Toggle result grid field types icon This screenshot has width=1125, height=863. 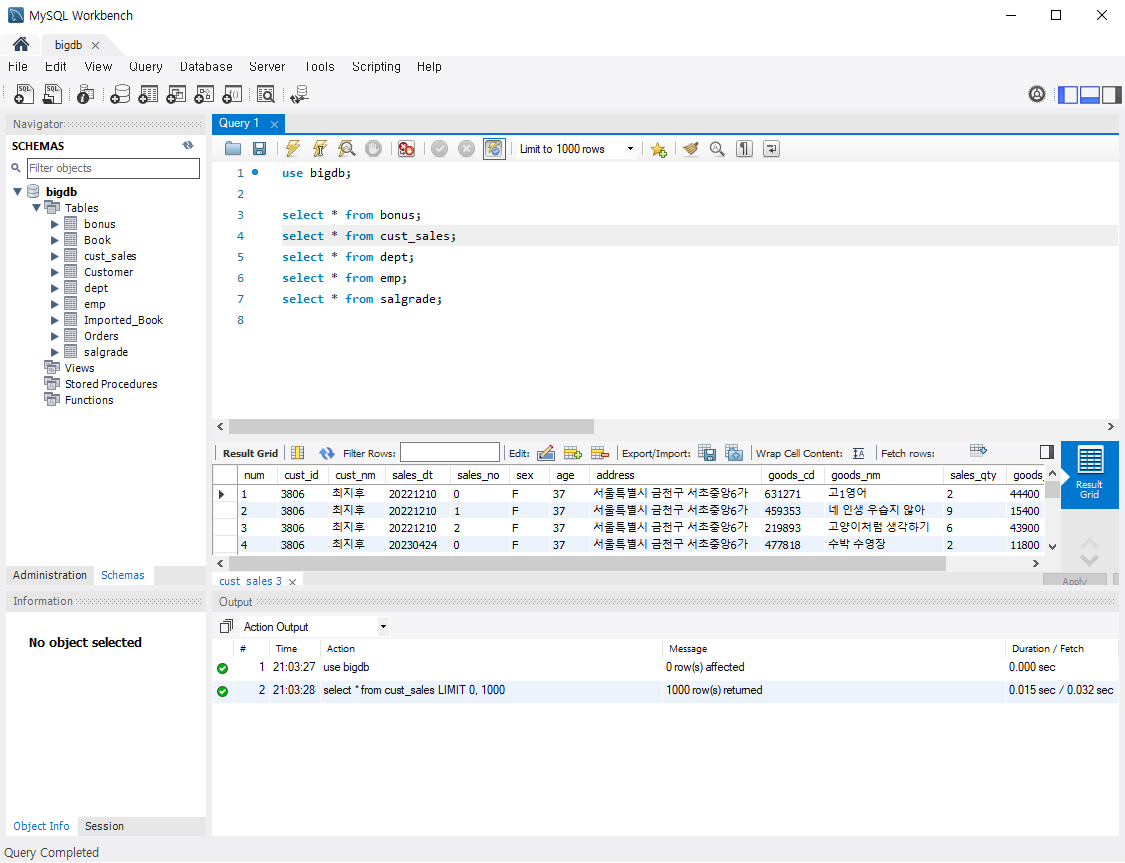point(298,453)
